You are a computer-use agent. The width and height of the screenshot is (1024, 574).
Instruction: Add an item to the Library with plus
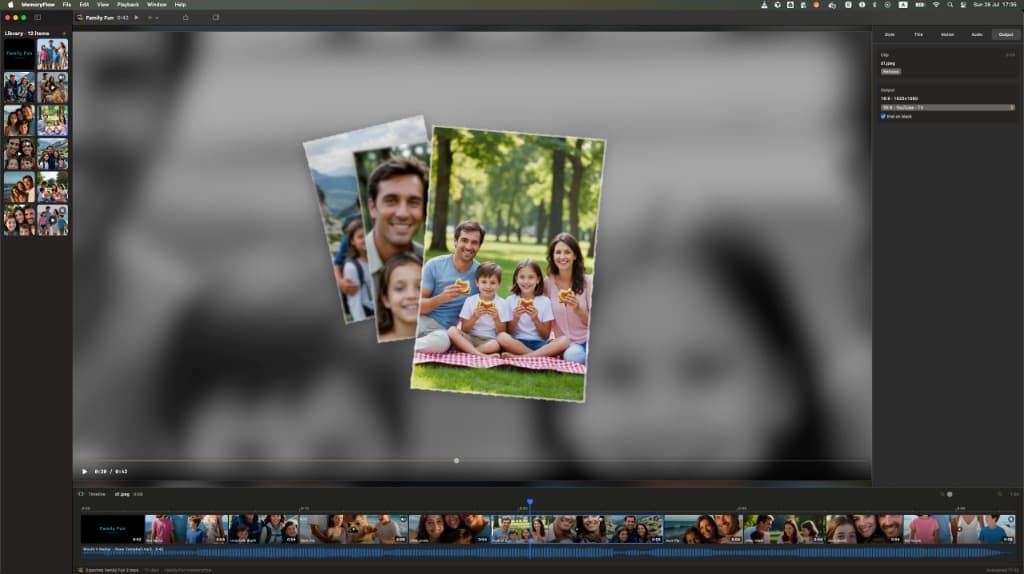coord(64,33)
